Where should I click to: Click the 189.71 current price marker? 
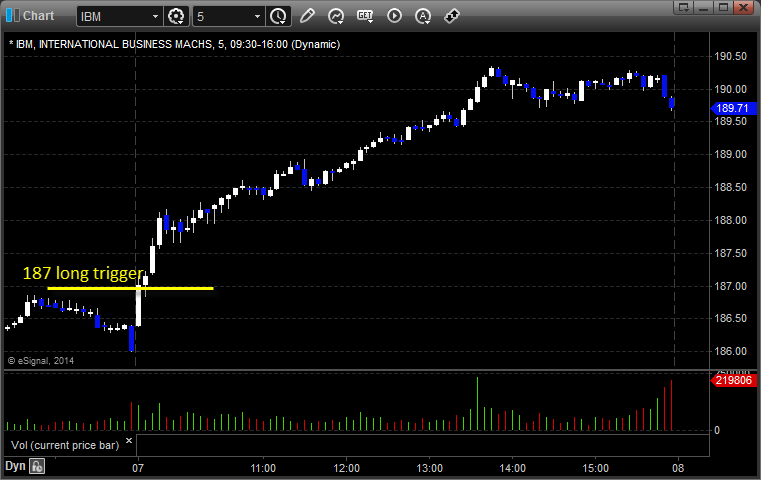pyautogui.click(x=733, y=108)
